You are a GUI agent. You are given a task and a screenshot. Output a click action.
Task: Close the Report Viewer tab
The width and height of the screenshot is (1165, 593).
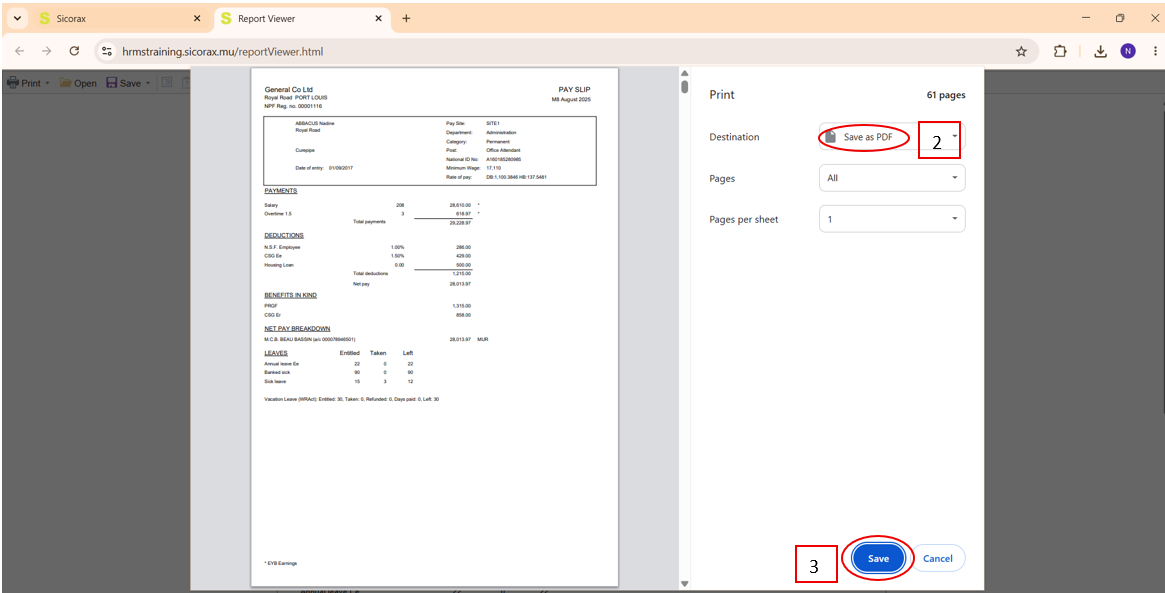point(378,19)
